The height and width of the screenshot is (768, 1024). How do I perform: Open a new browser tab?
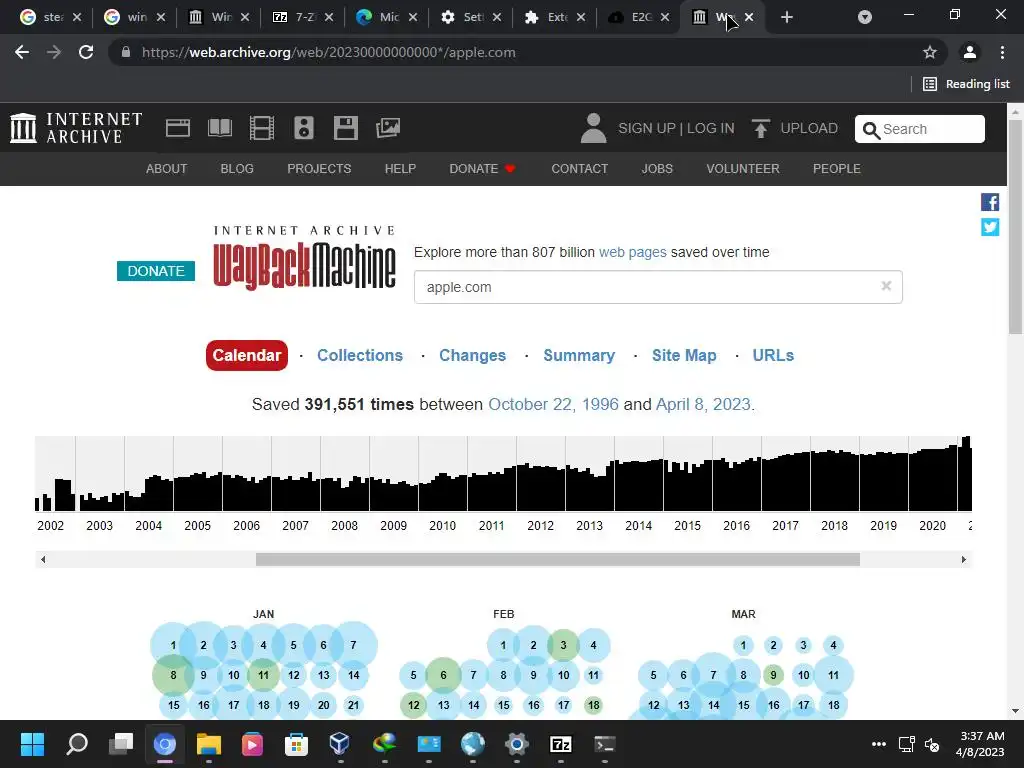(x=787, y=18)
